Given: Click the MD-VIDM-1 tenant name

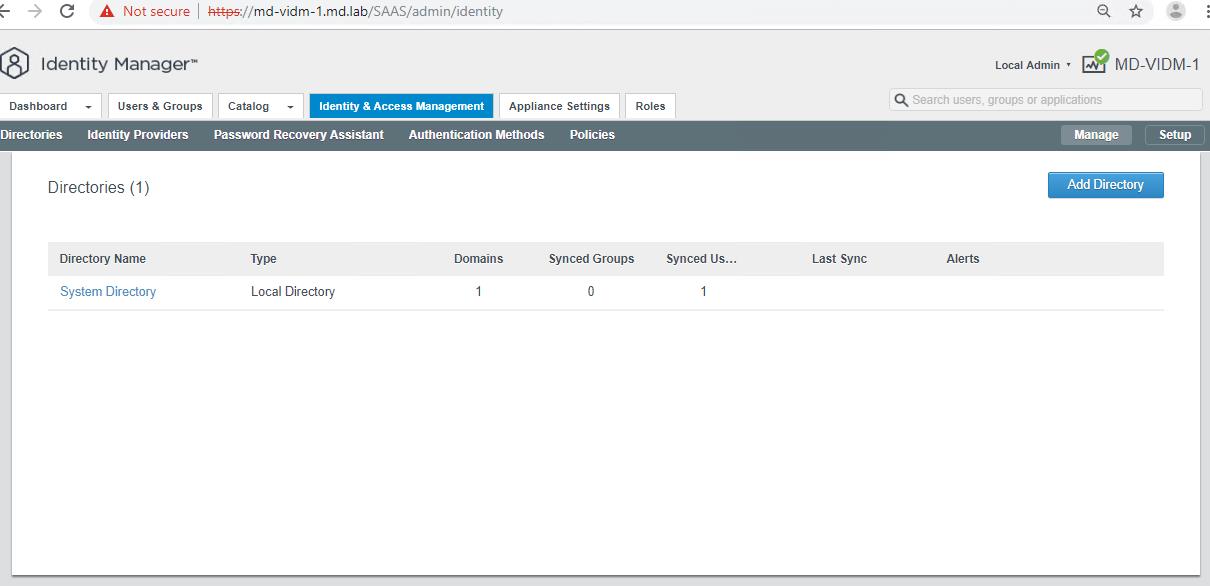Looking at the screenshot, I should click(1157, 64).
